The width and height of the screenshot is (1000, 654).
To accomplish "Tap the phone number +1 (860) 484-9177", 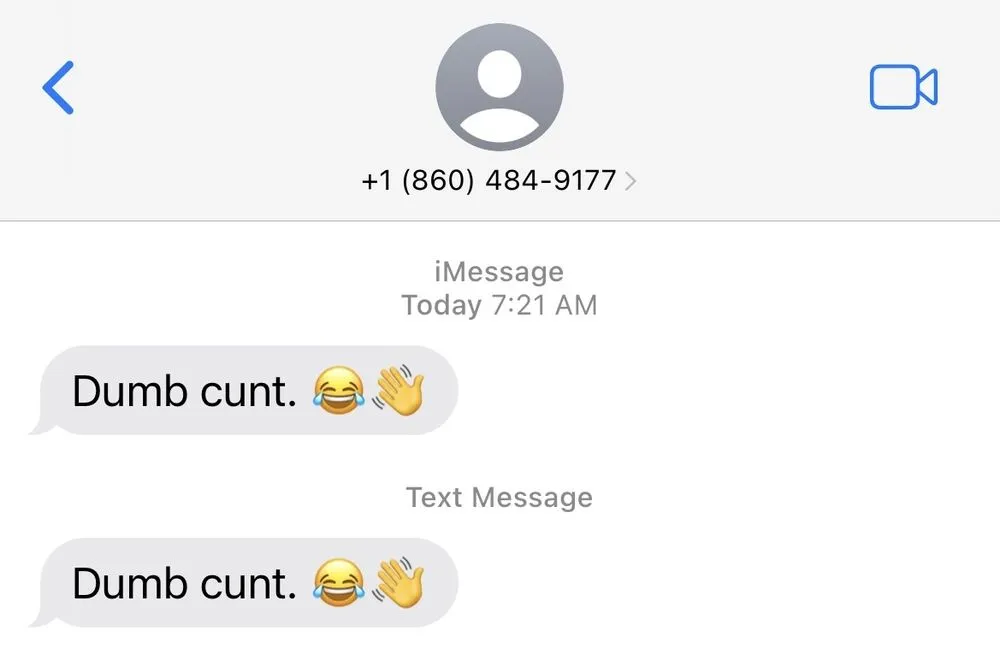I will (489, 181).
